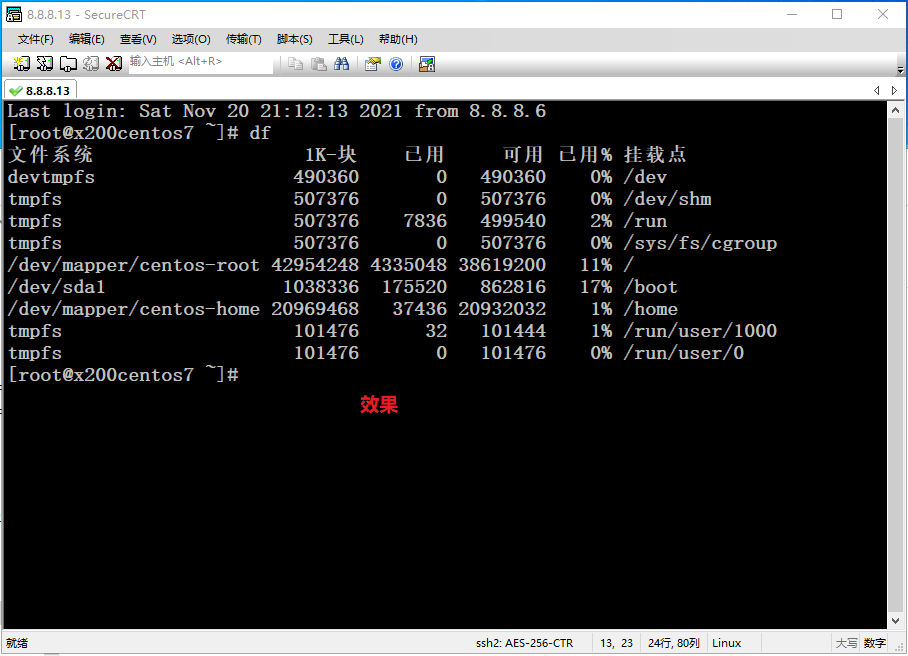
Task: Click the tab scroll left arrow
Action: pos(877,90)
